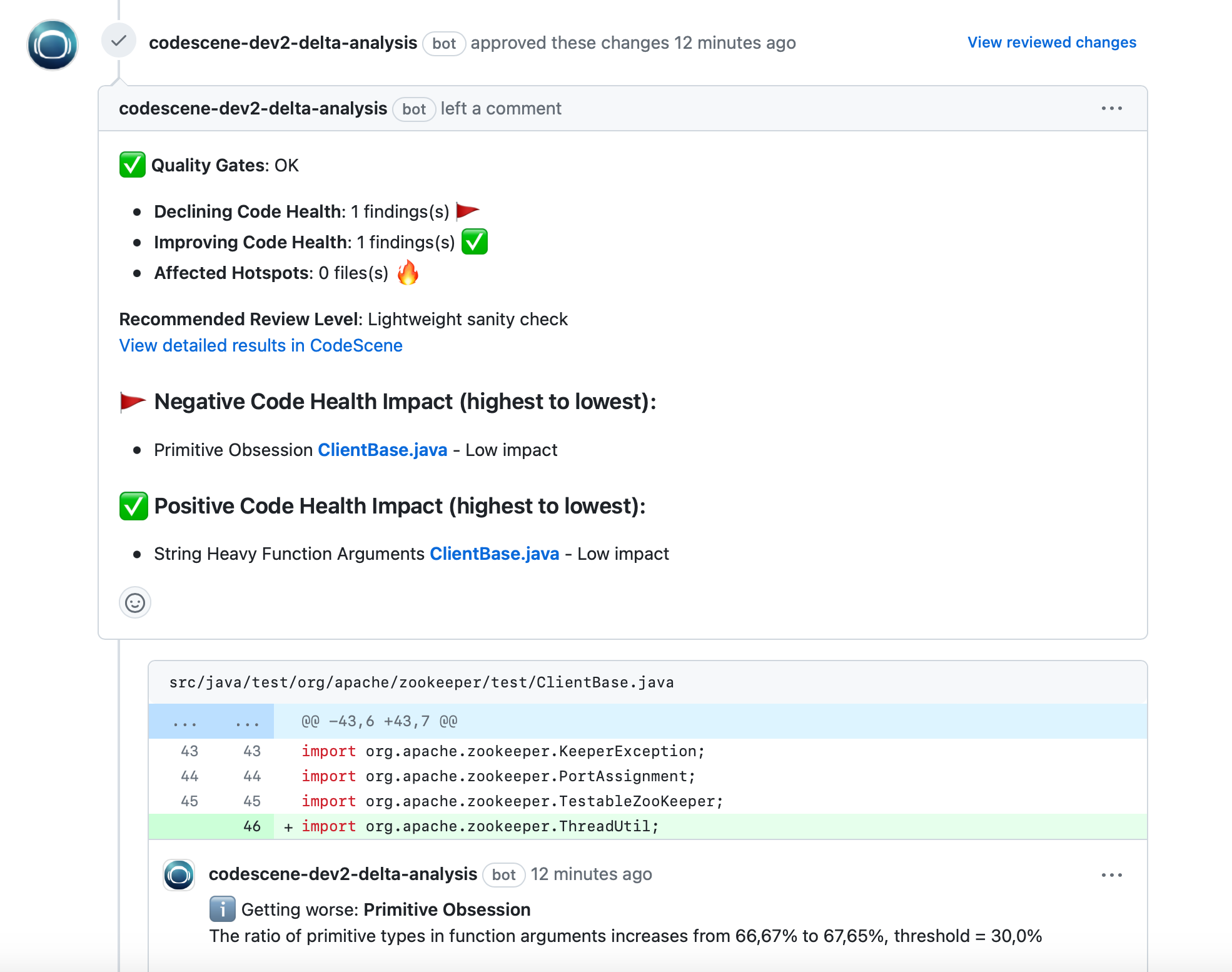Click green checkmark beside Quality Gates
Screen dimensions: 1232x972
(x=133, y=165)
